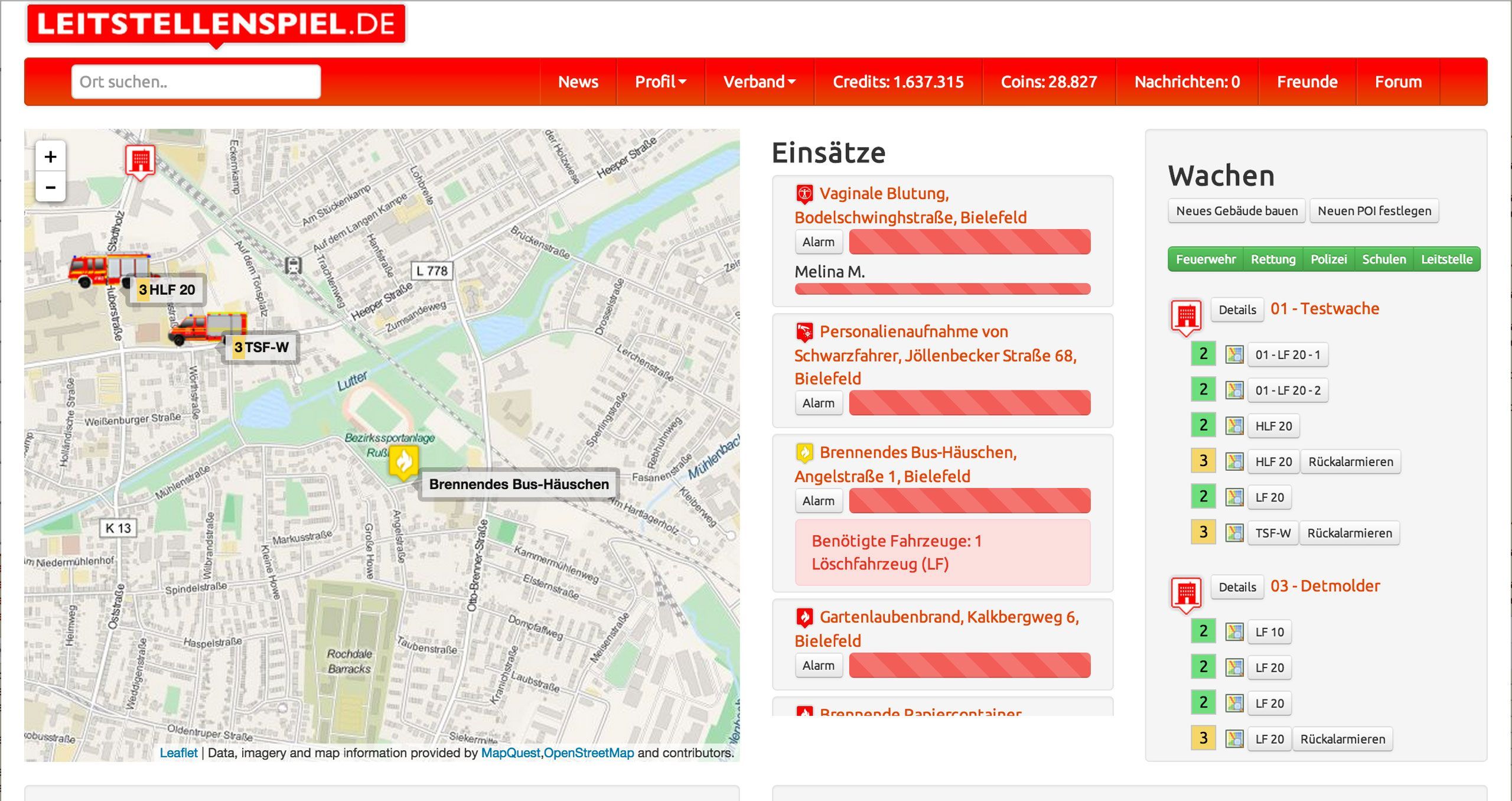Open 01 - Testwache station link
Screen dimensions: 1512x801
(x=1325, y=308)
